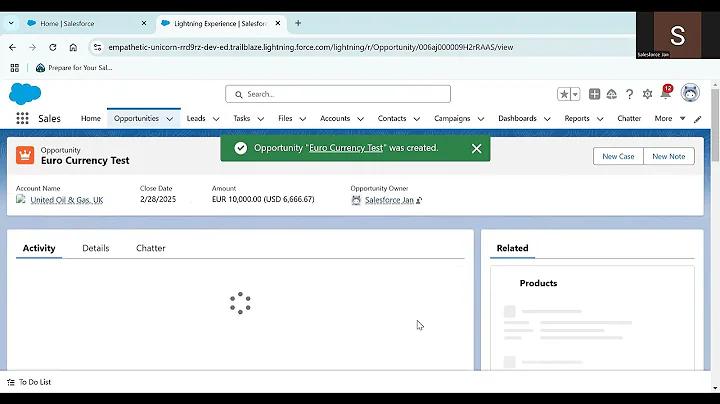This screenshot has height=404, width=720.
Task: Click the EUR 10,000.00 amount value
Action: point(263,199)
